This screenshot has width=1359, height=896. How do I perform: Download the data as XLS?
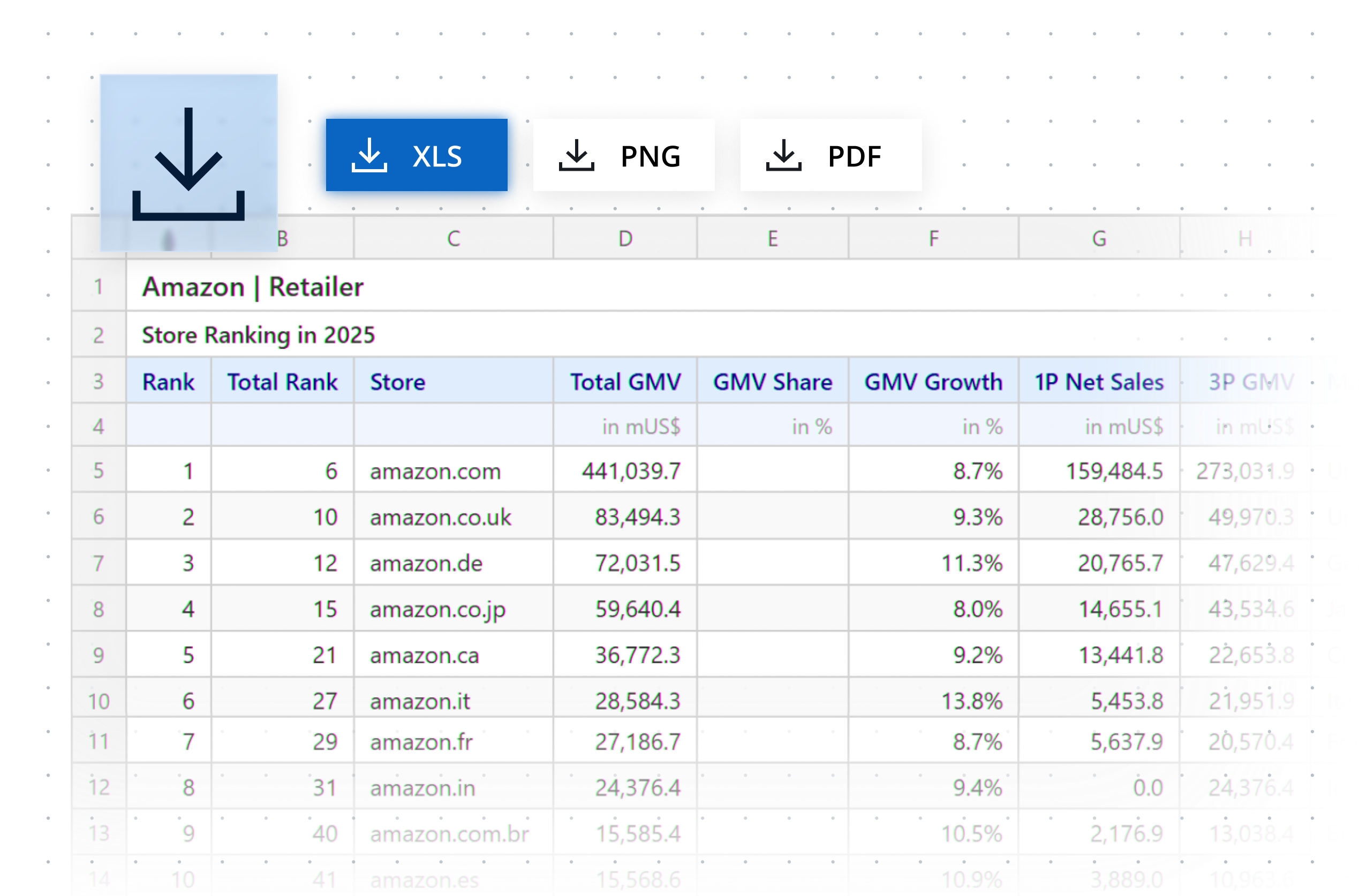coord(416,155)
